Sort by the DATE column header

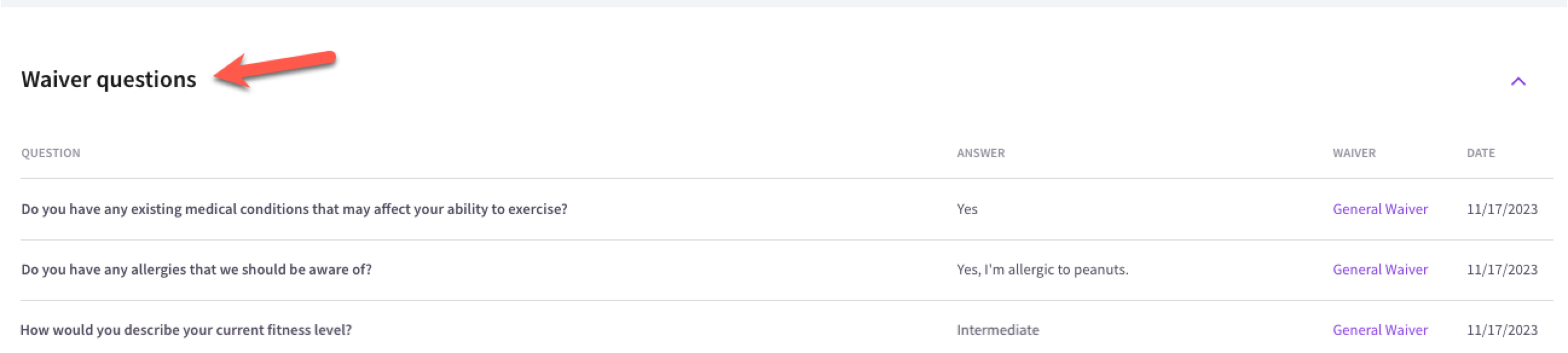[1480, 153]
